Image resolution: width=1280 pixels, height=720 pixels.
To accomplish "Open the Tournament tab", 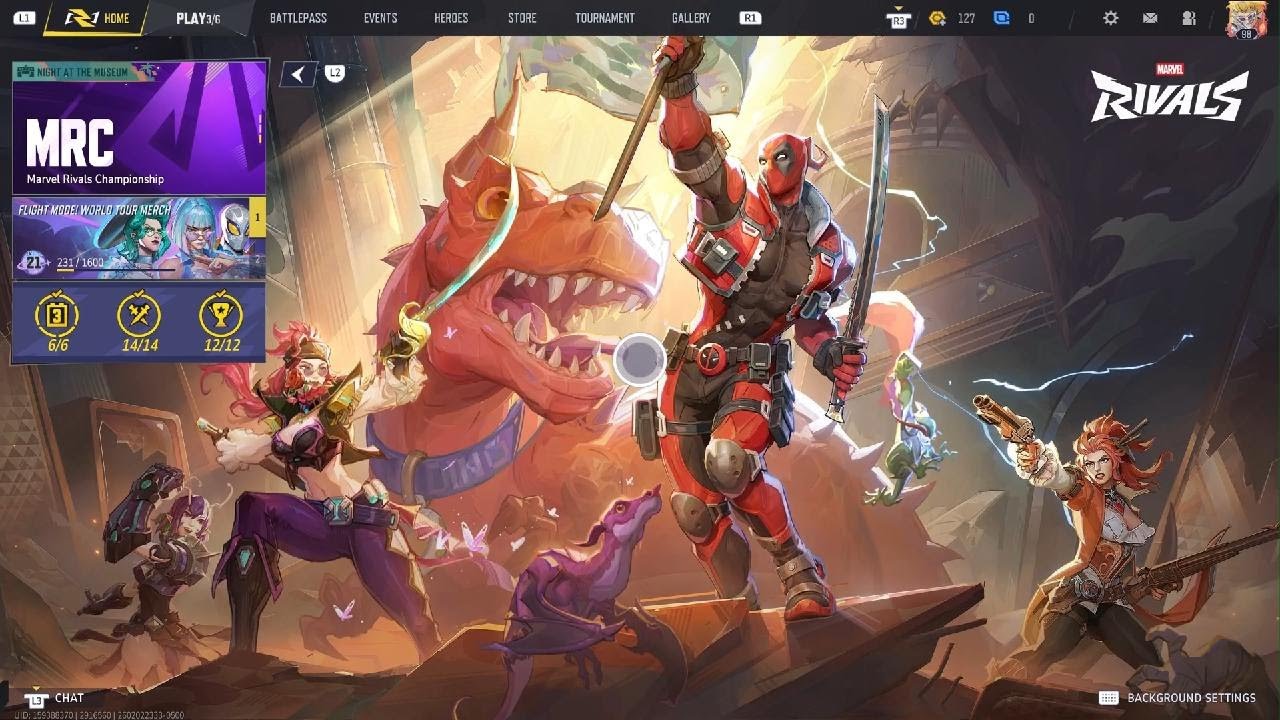I will pos(605,18).
